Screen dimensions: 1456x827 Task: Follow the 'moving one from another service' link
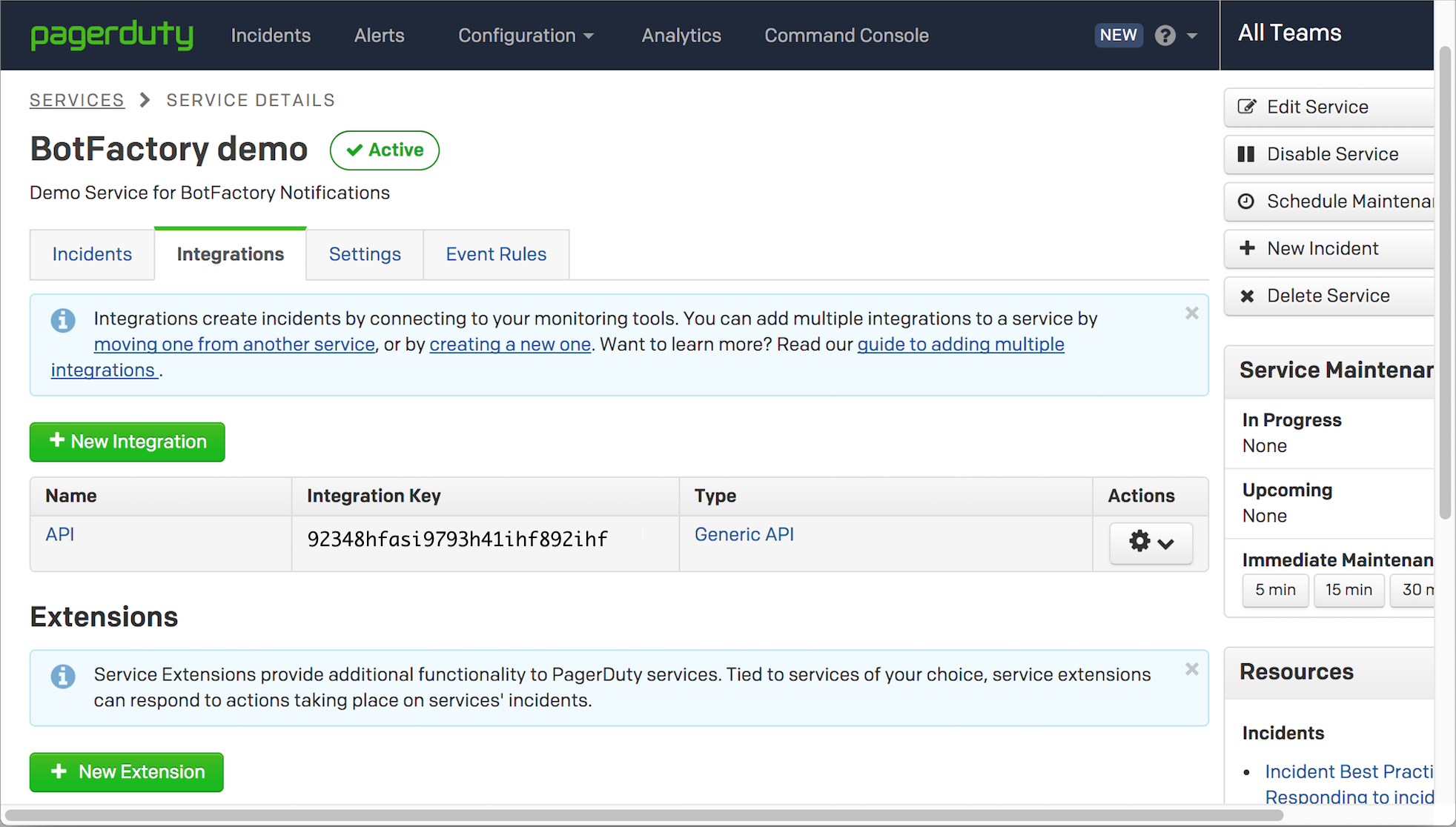coord(234,345)
